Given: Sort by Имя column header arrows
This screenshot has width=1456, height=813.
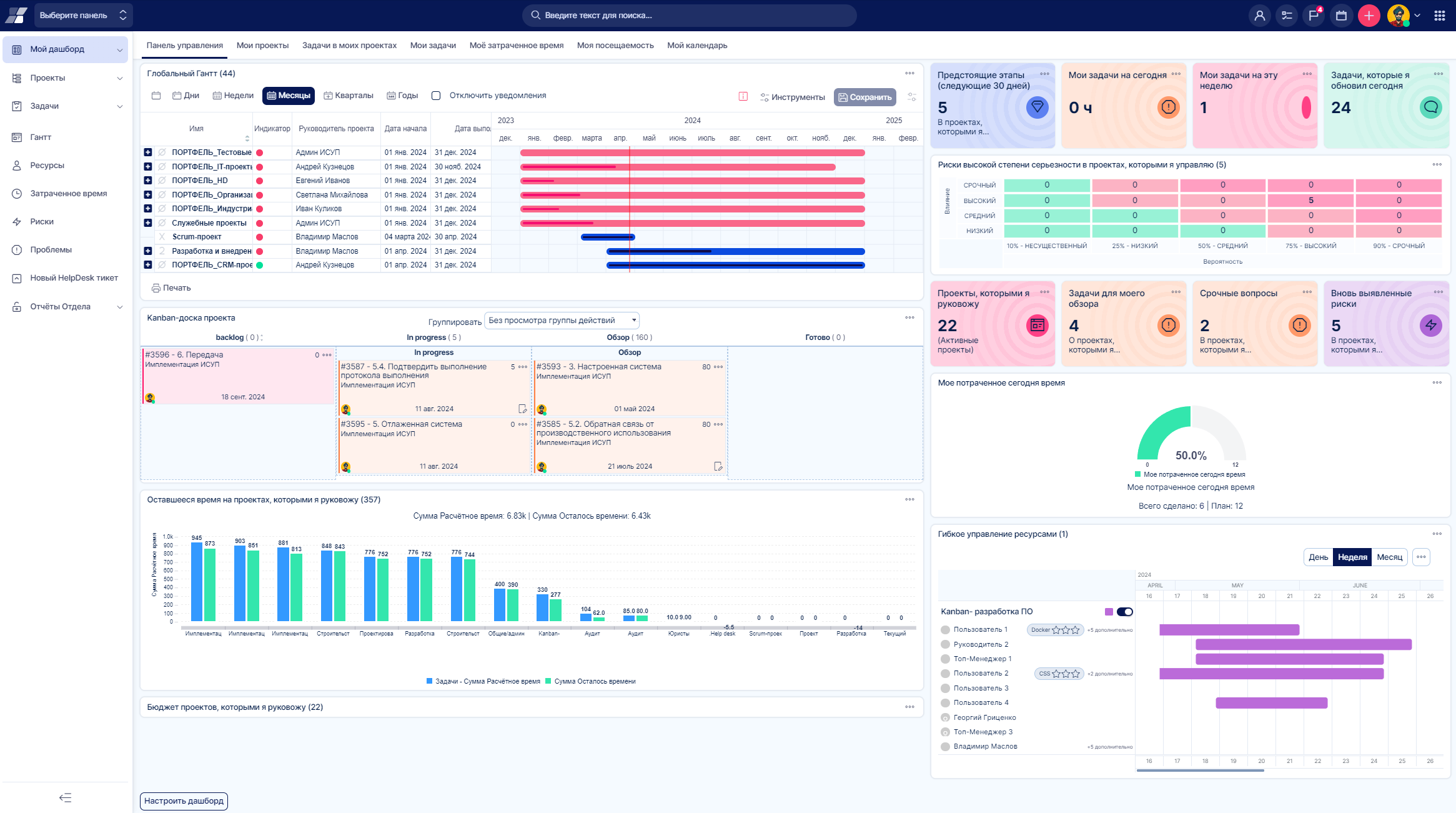Looking at the screenshot, I should coord(247,138).
